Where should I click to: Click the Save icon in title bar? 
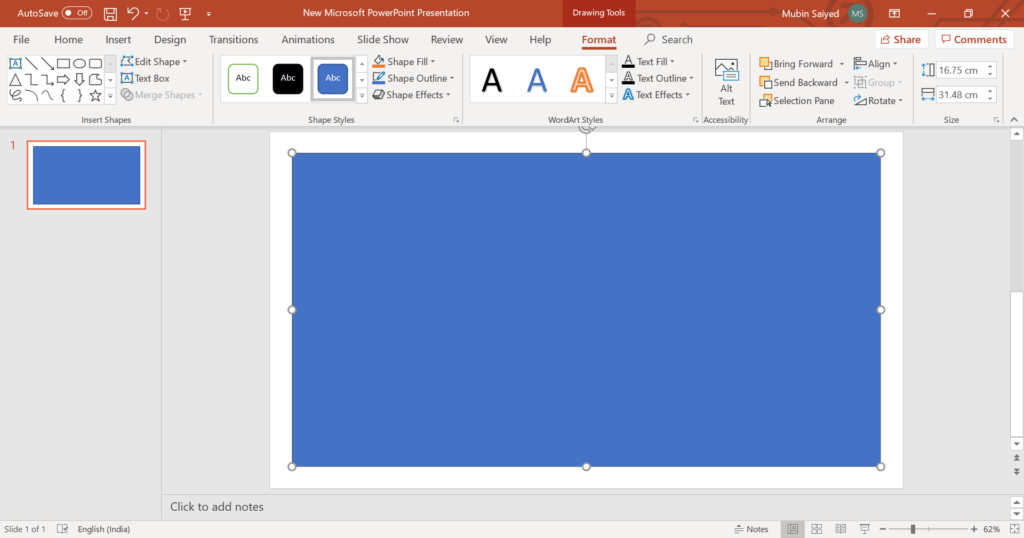(110, 13)
